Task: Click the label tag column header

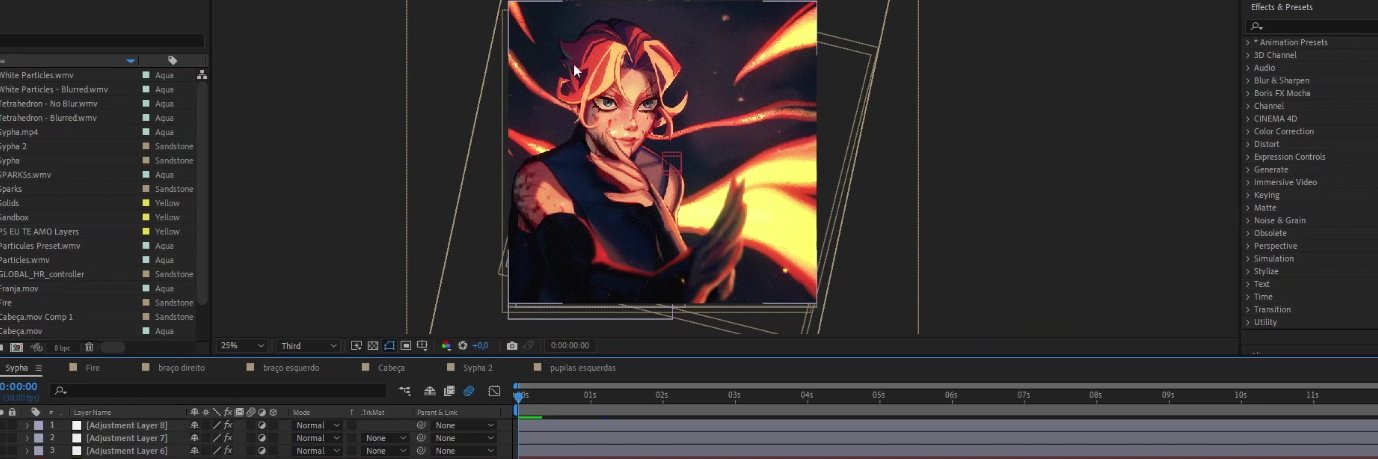Action: (x=172, y=61)
